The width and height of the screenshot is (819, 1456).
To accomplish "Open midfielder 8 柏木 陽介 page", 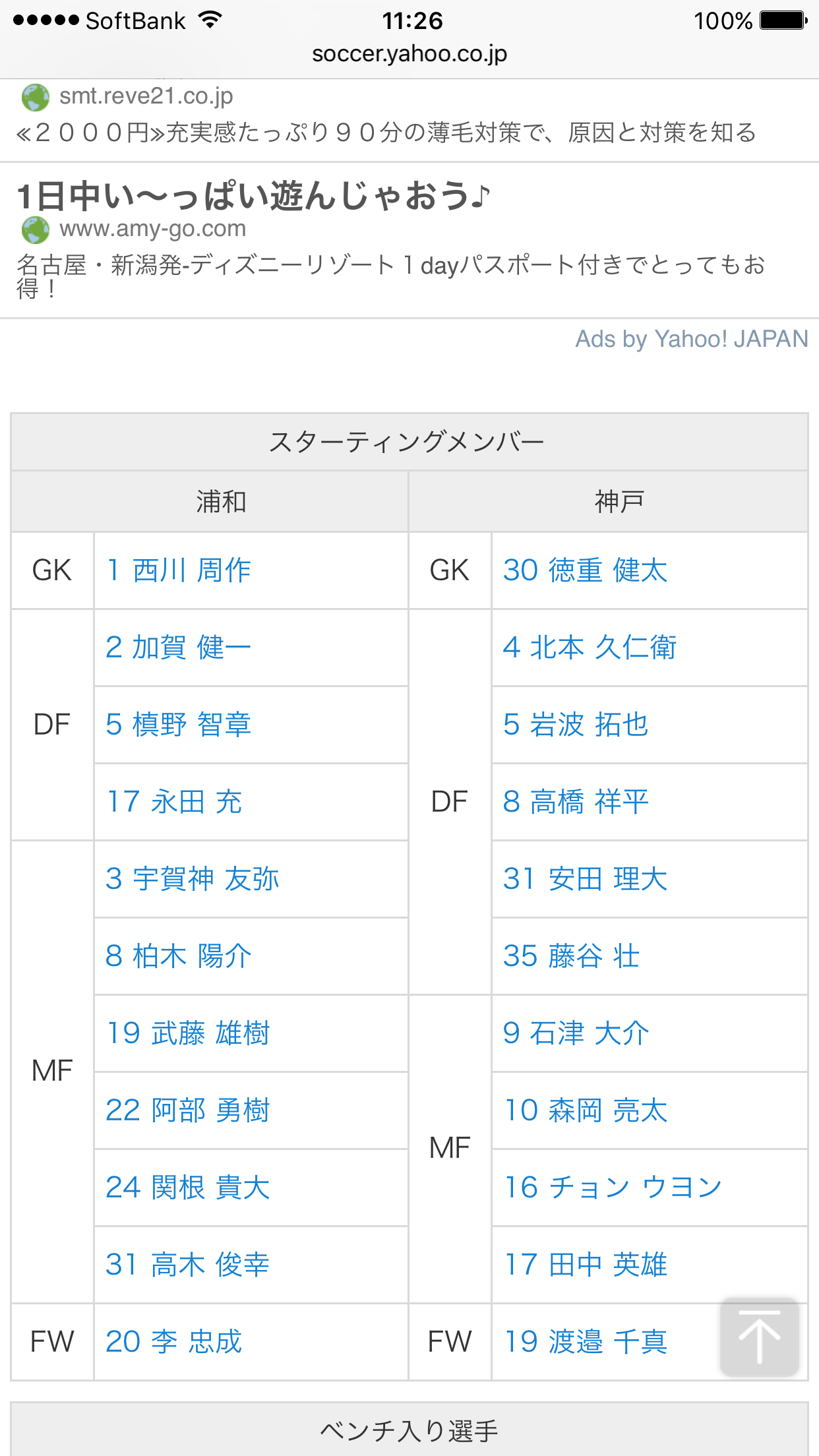I will [179, 956].
